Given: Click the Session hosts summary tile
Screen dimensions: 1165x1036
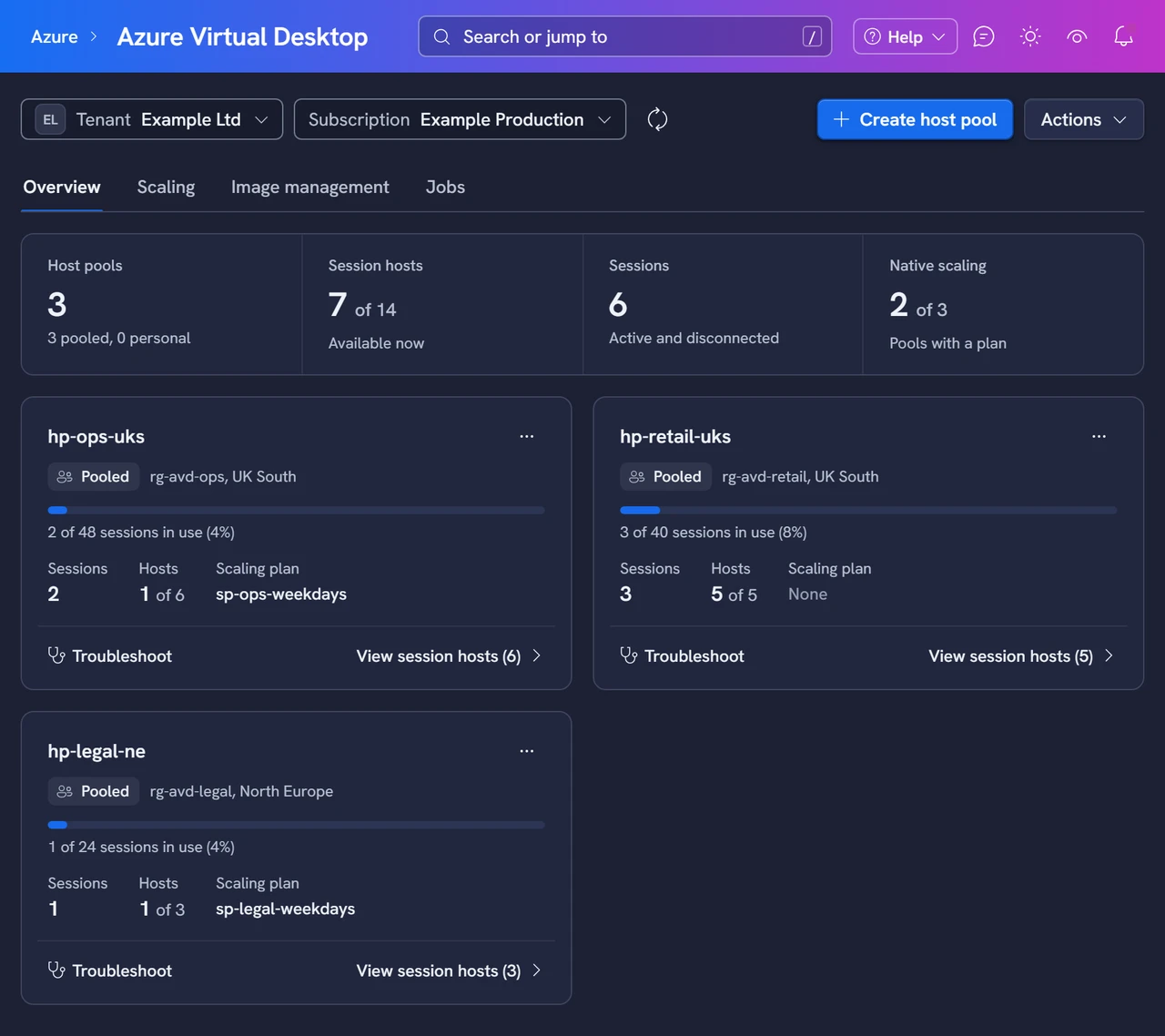Looking at the screenshot, I should coord(442,304).
